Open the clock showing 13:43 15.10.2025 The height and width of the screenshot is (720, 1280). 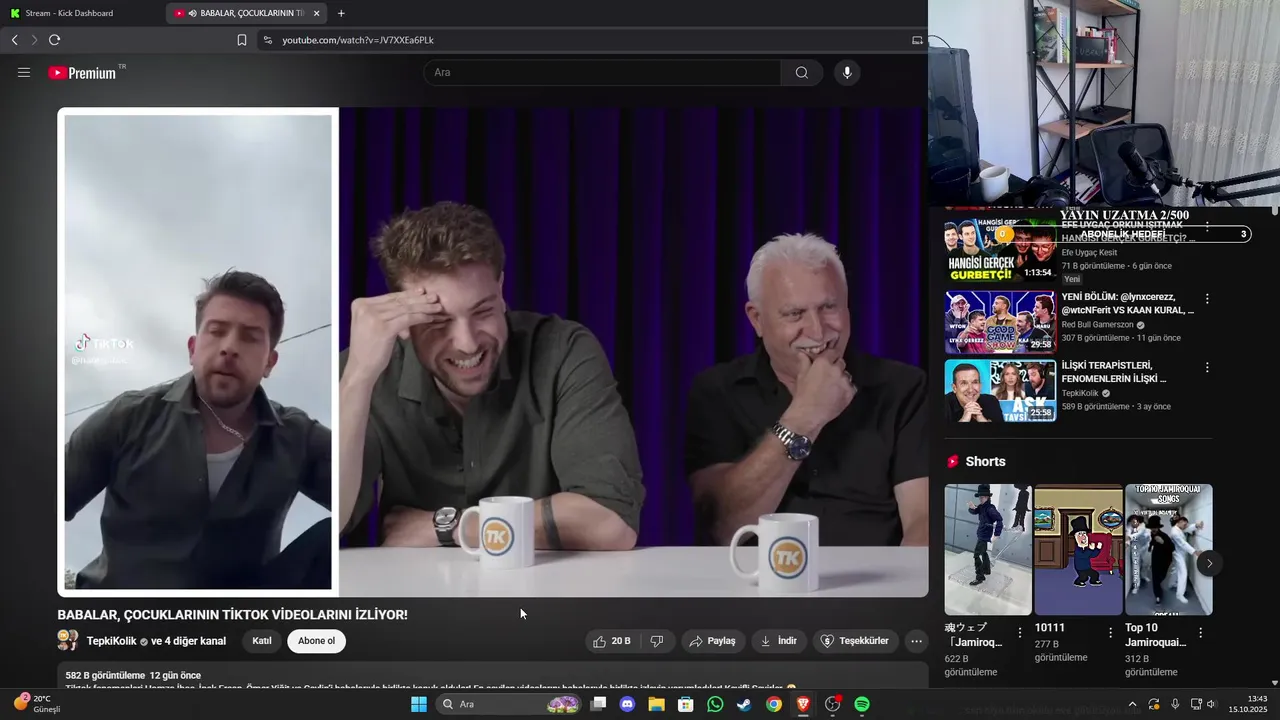click(1248, 704)
